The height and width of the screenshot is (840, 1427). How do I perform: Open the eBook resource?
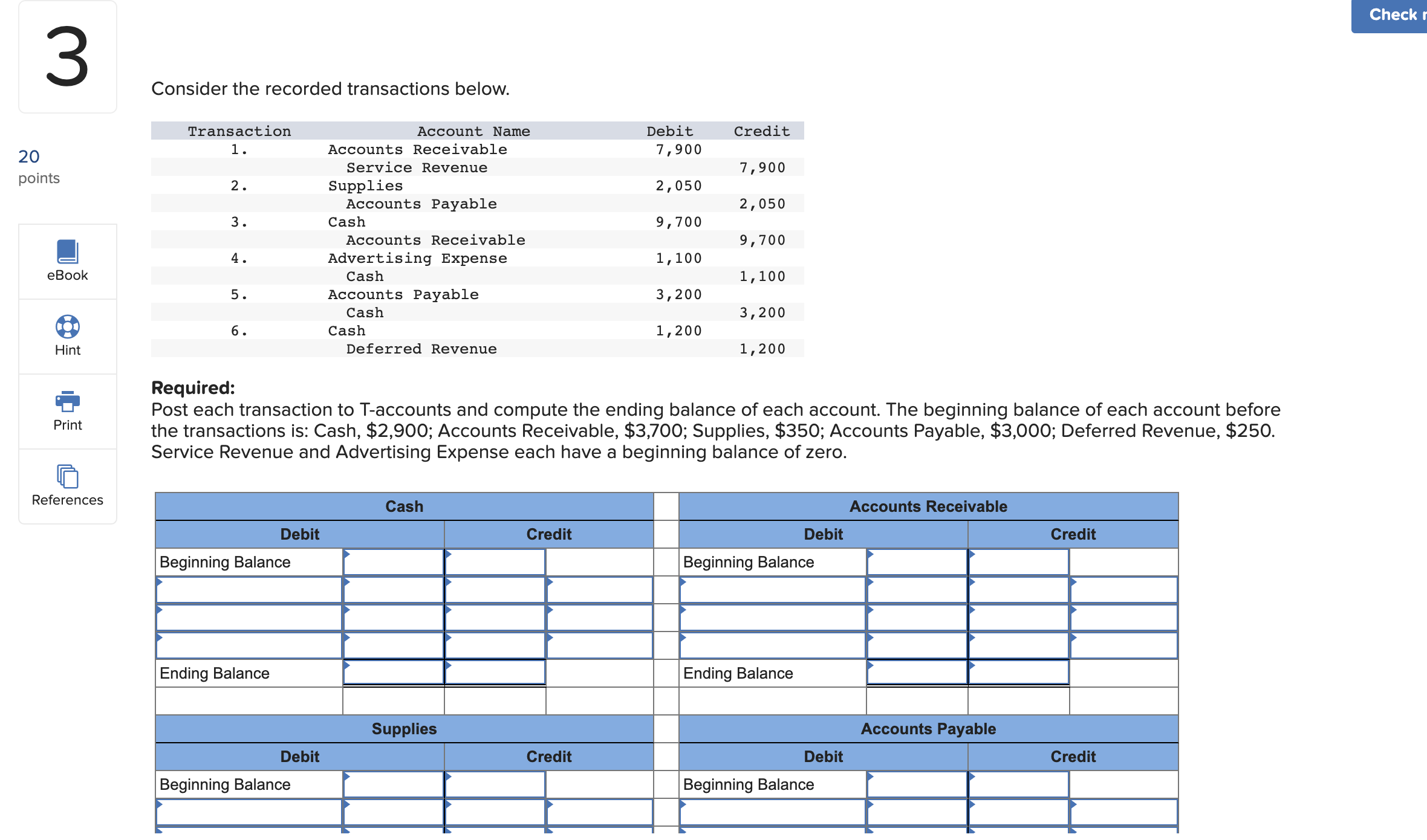[x=67, y=262]
